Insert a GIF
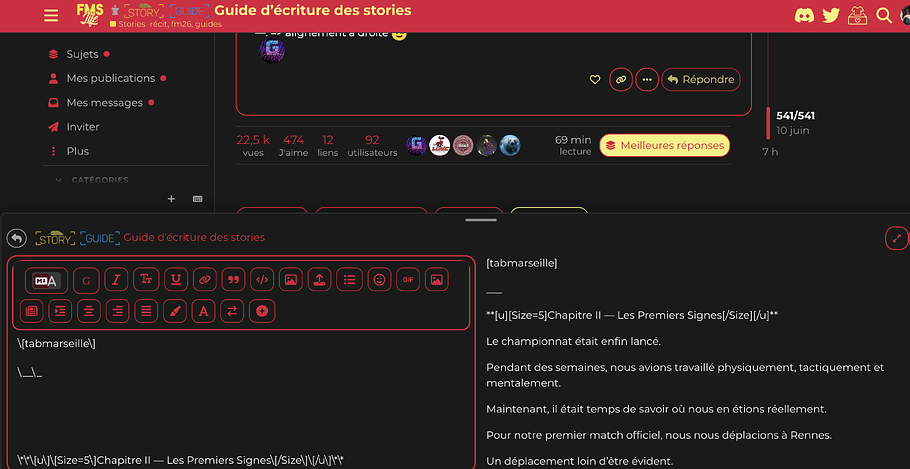This screenshot has height=469, width=910. [408, 280]
